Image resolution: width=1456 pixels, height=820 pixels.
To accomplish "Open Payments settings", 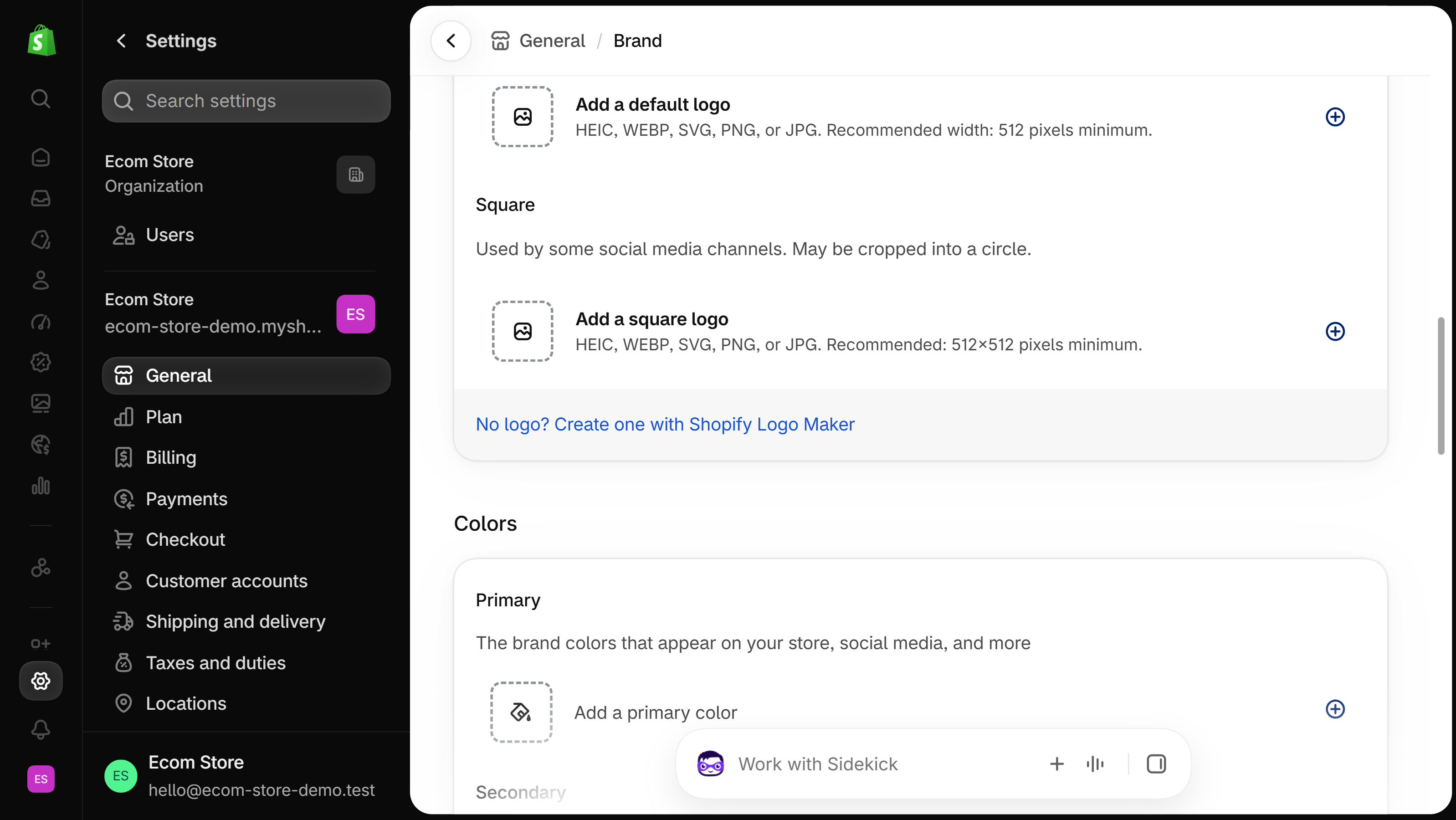I will point(246,499).
